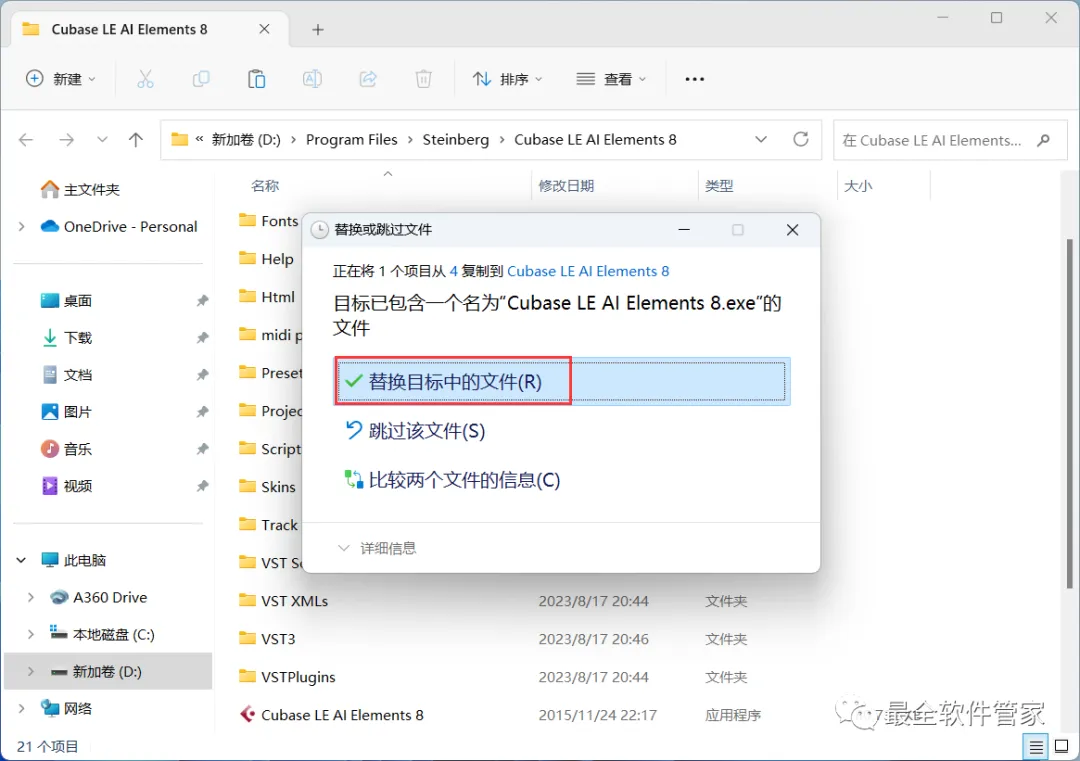The width and height of the screenshot is (1080, 761).
Task: Click the Cut scissors icon in toolbar
Action: 145,79
